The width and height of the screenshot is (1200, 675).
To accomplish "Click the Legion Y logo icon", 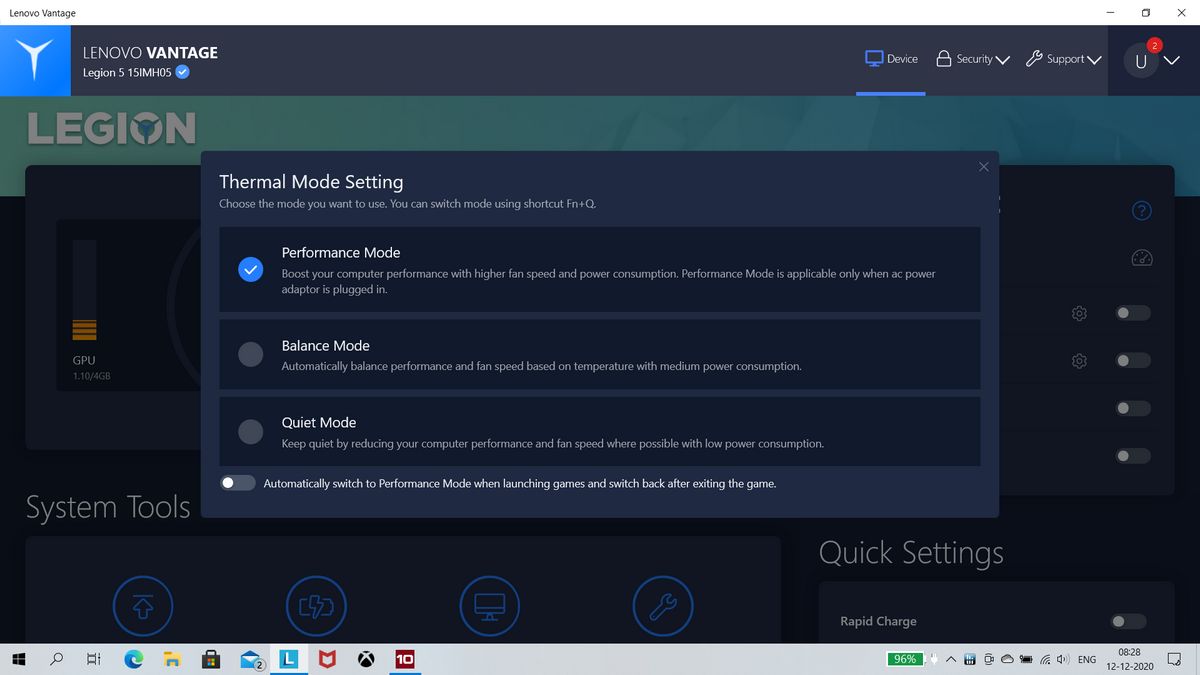I will (x=35, y=60).
